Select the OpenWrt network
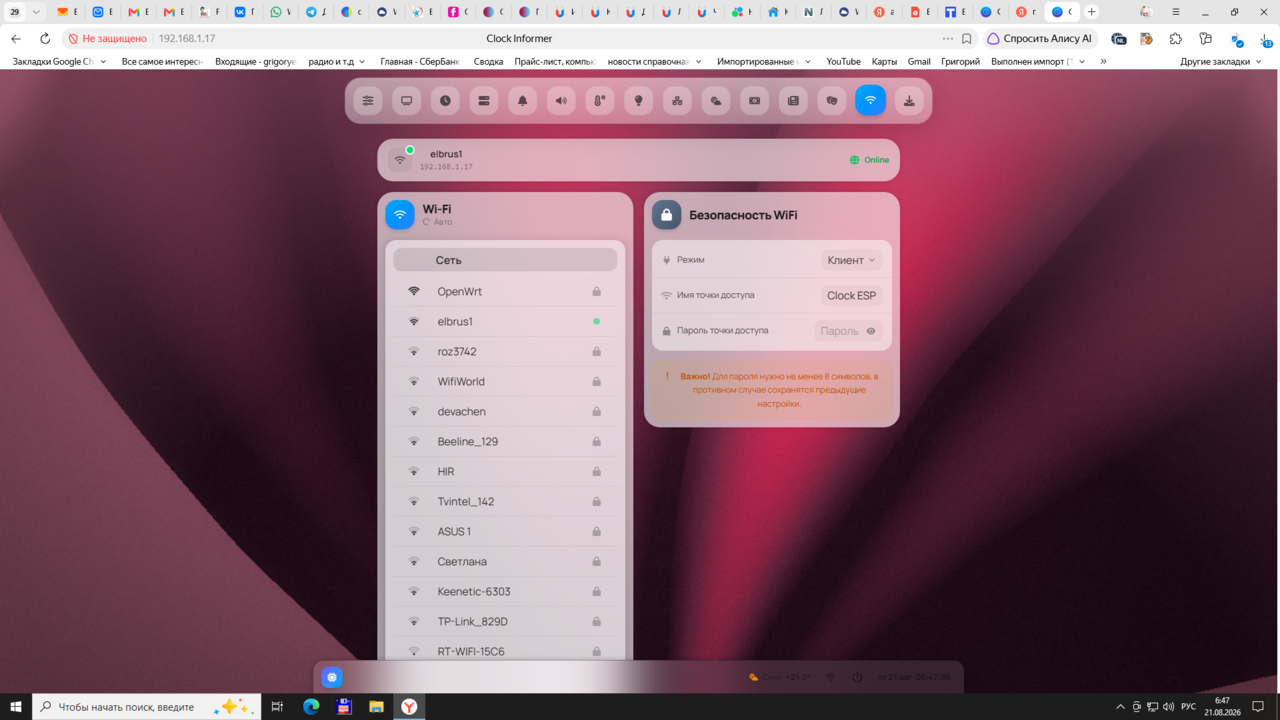This screenshot has width=1280, height=720. [505, 291]
